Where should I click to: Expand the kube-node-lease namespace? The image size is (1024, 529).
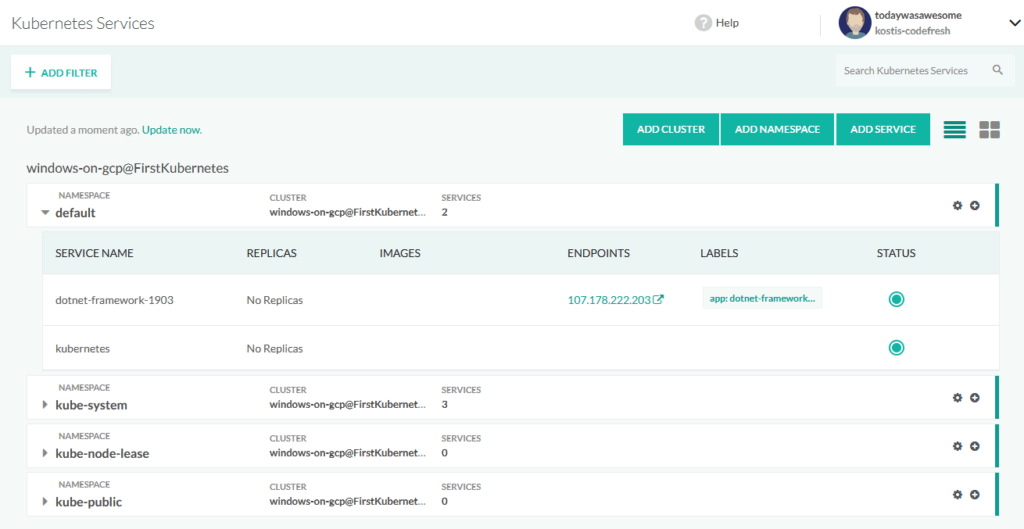coord(44,454)
